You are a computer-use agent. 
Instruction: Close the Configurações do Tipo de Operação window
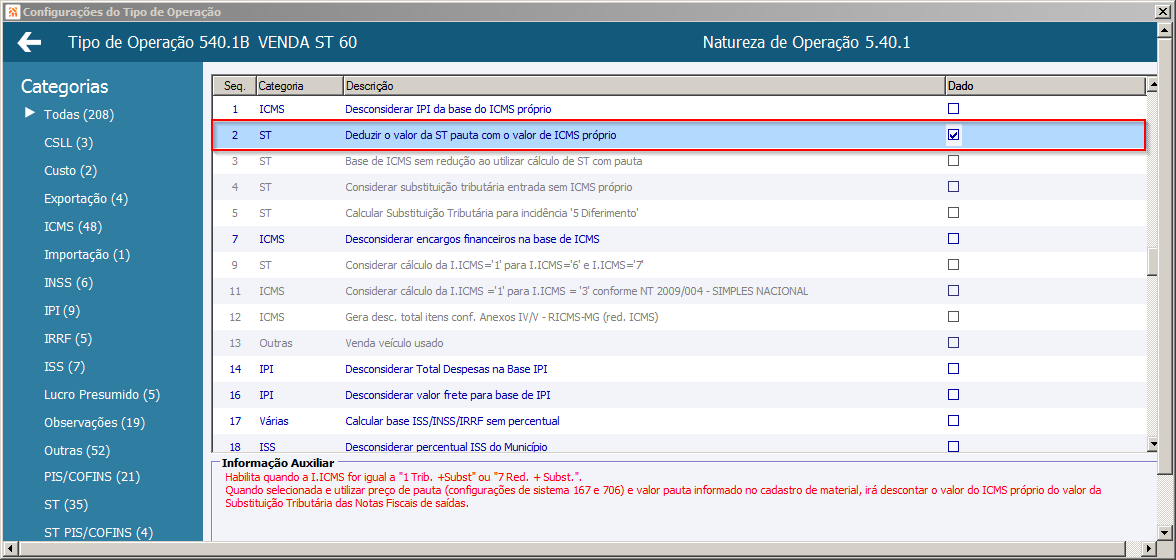coord(1164,11)
